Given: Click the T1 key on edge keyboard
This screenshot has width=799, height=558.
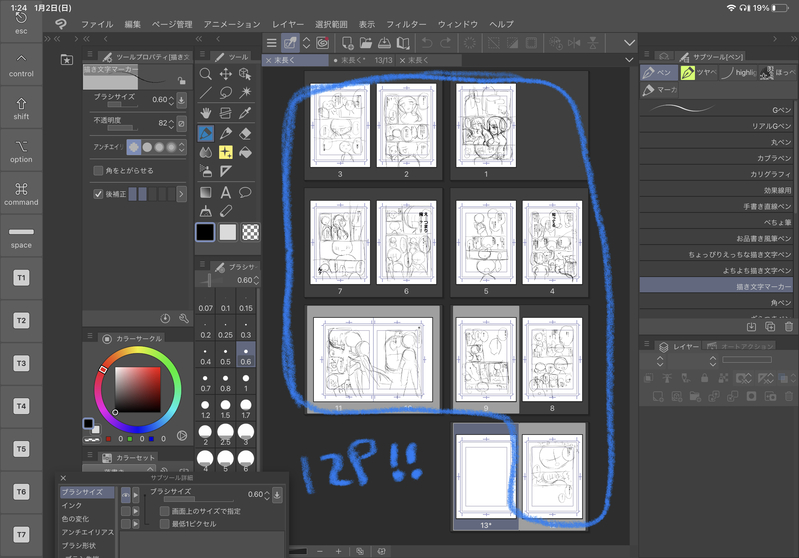Looking at the screenshot, I should tap(21, 278).
